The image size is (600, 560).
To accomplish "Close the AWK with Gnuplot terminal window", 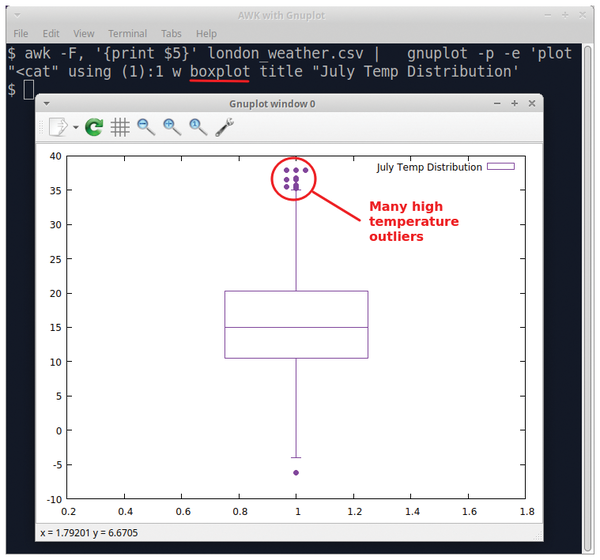I will click(582, 15).
